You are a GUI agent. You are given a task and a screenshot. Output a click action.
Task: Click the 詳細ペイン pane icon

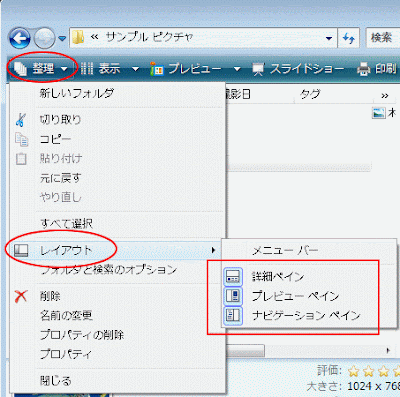pos(233,277)
